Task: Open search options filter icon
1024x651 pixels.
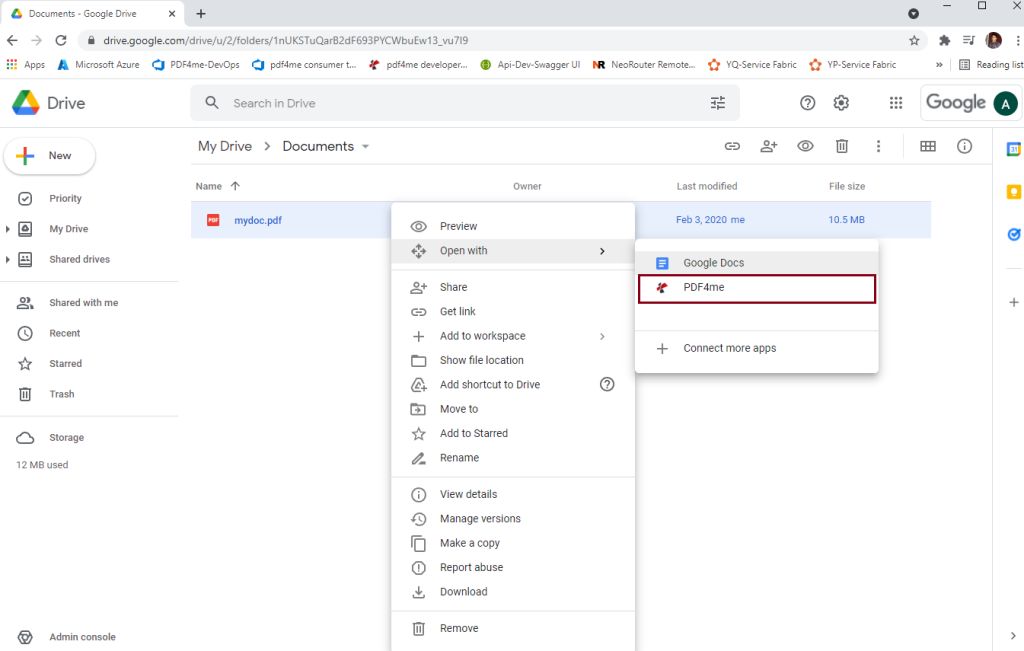Action: point(718,103)
